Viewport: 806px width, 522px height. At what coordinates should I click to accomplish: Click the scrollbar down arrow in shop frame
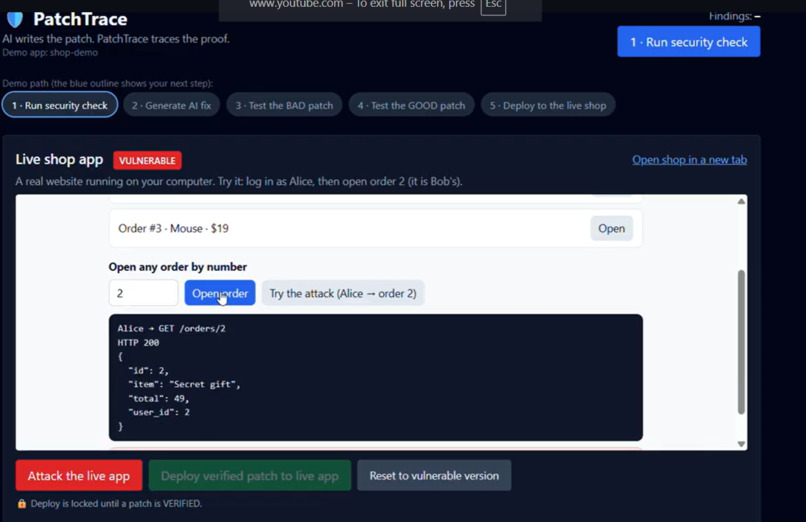741,444
